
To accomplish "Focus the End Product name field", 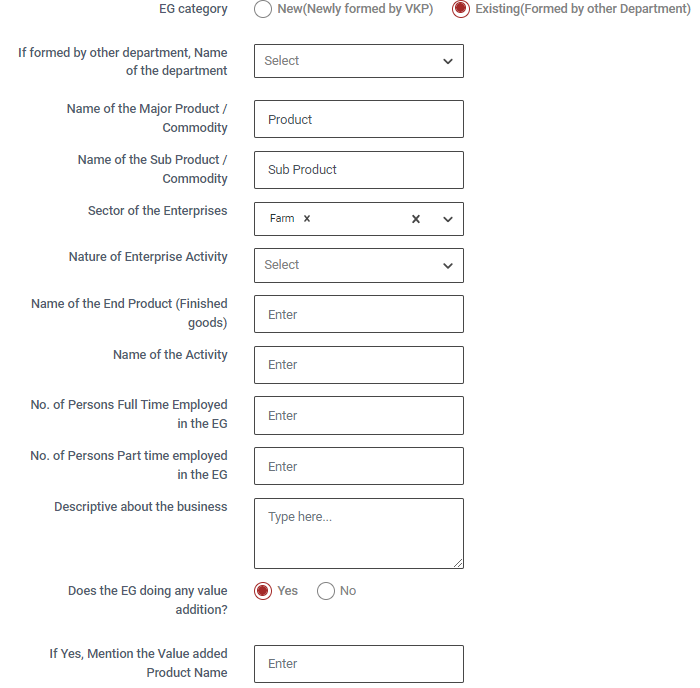I will (x=359, y=314).
